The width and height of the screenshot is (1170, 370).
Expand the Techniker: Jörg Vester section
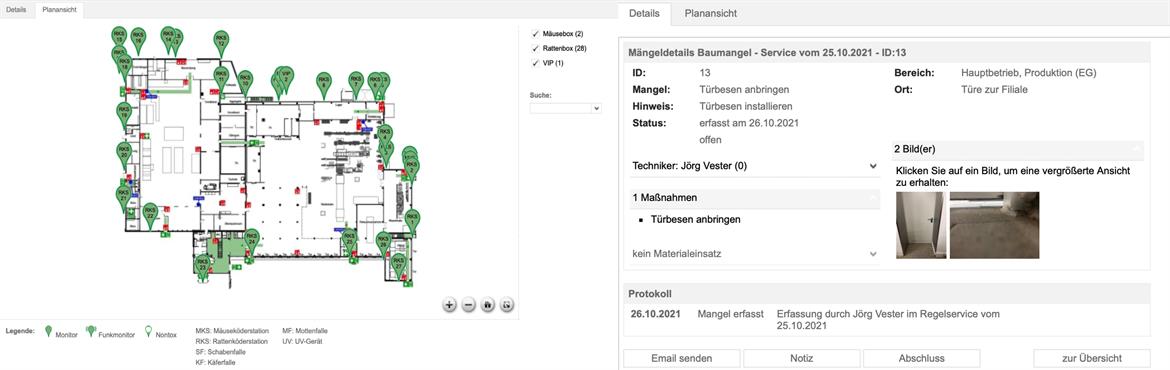(x=754, y=166)
